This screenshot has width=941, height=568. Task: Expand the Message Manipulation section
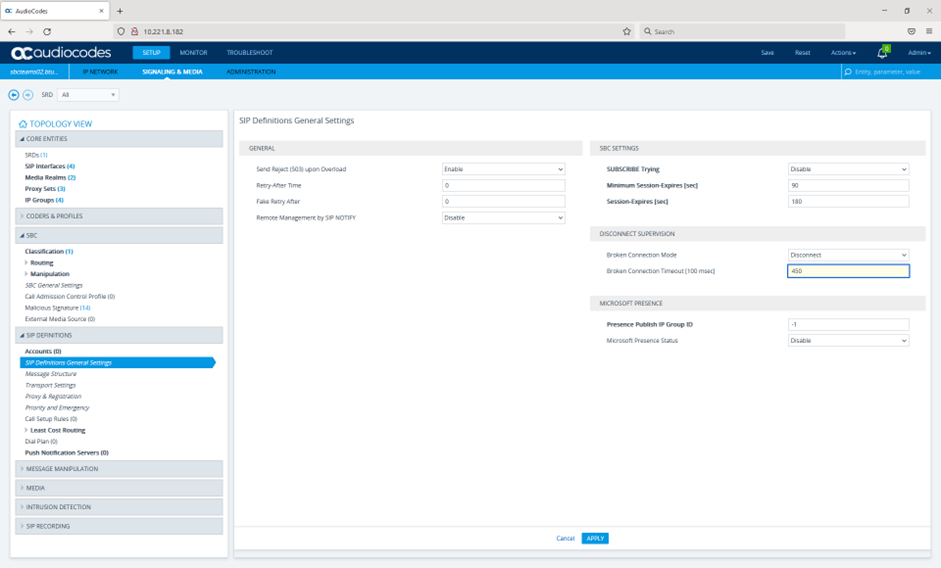click(119, 468)
